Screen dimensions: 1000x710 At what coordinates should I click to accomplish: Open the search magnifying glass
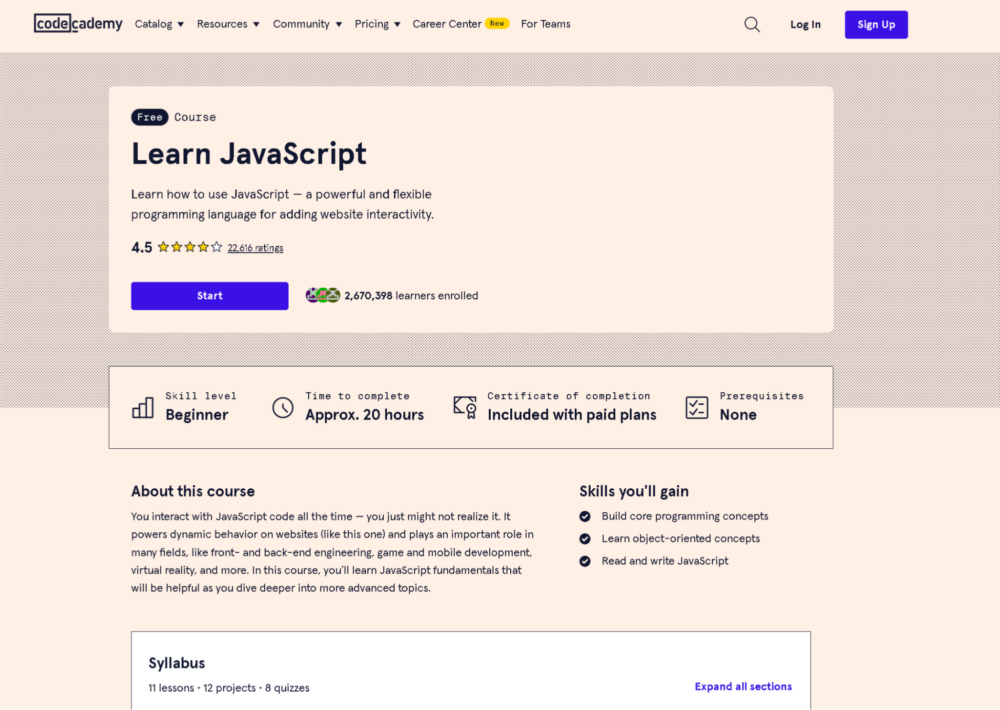pos(751,24)
